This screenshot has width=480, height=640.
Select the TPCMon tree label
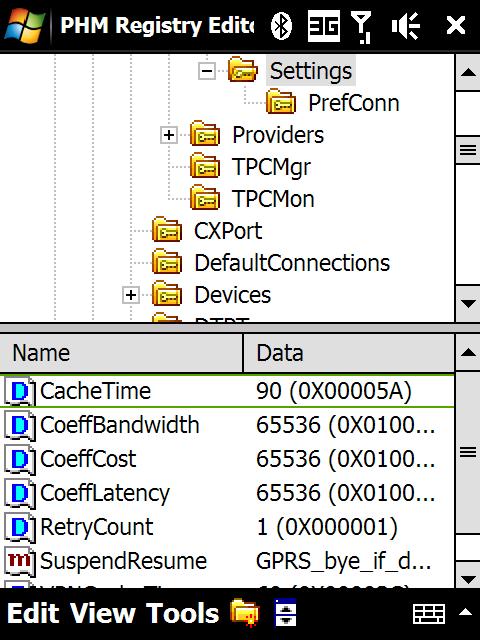point(273,199)
